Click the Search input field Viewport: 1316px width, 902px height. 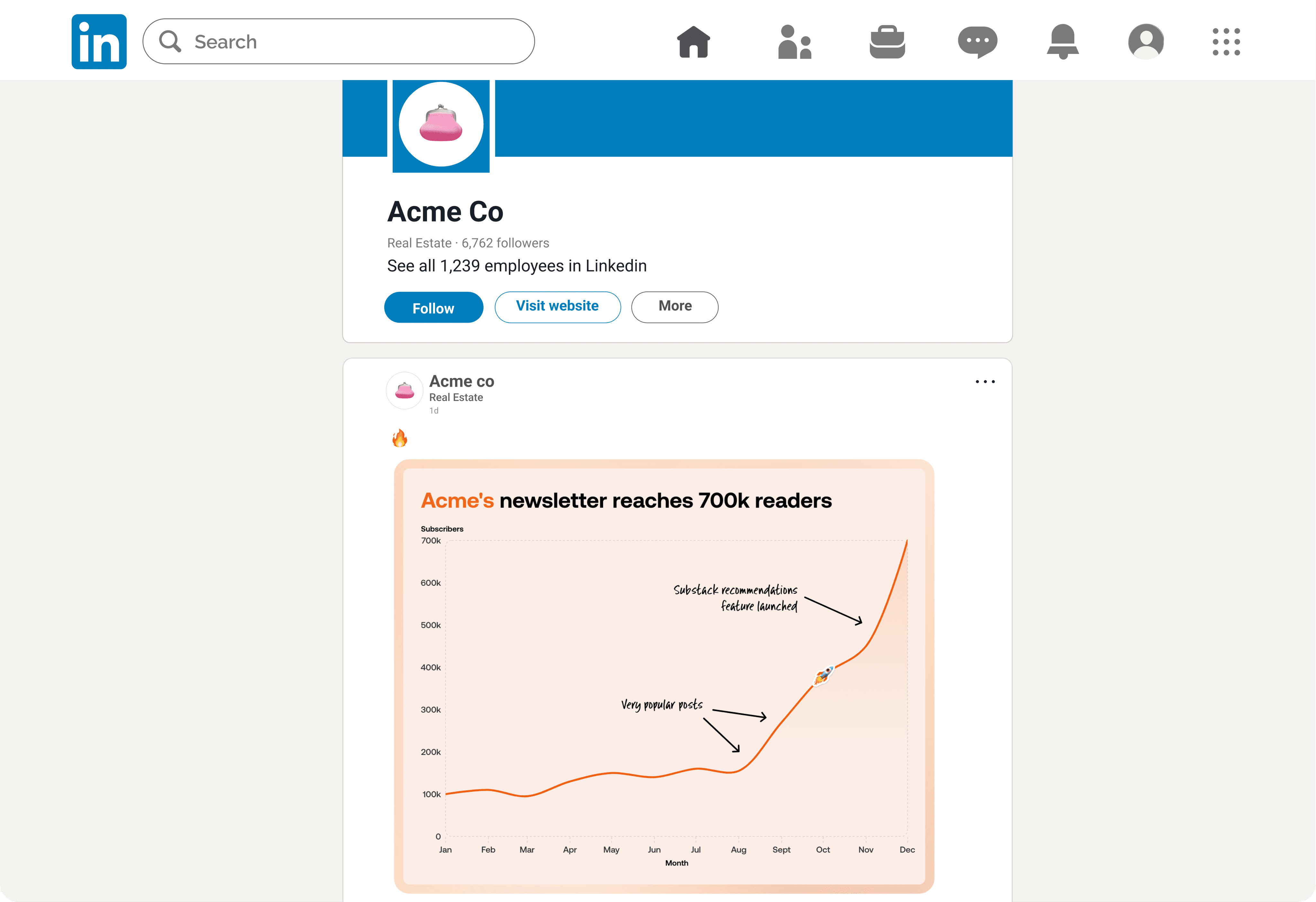[340, 41]
